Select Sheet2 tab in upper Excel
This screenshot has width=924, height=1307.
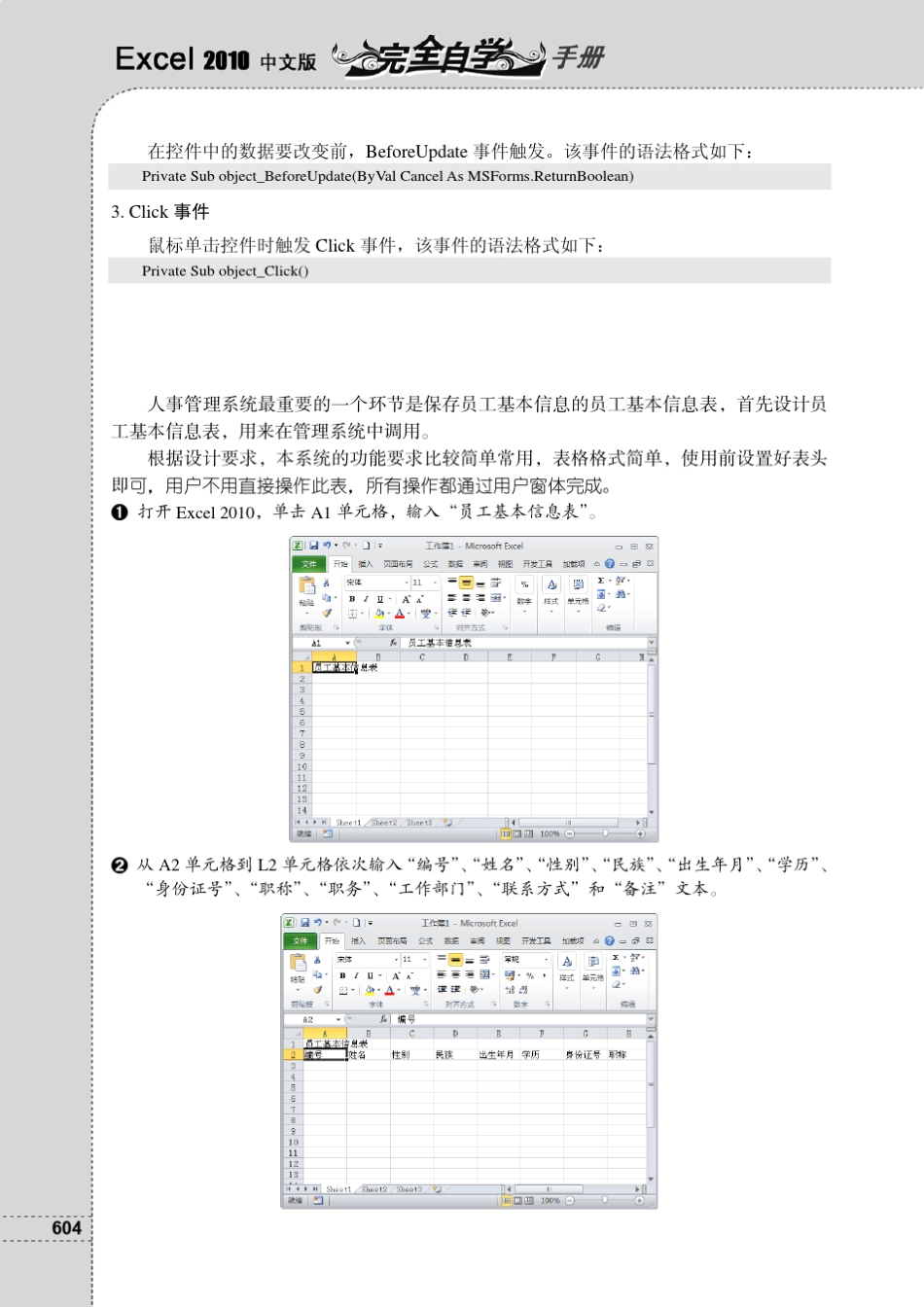coord(384,823)
